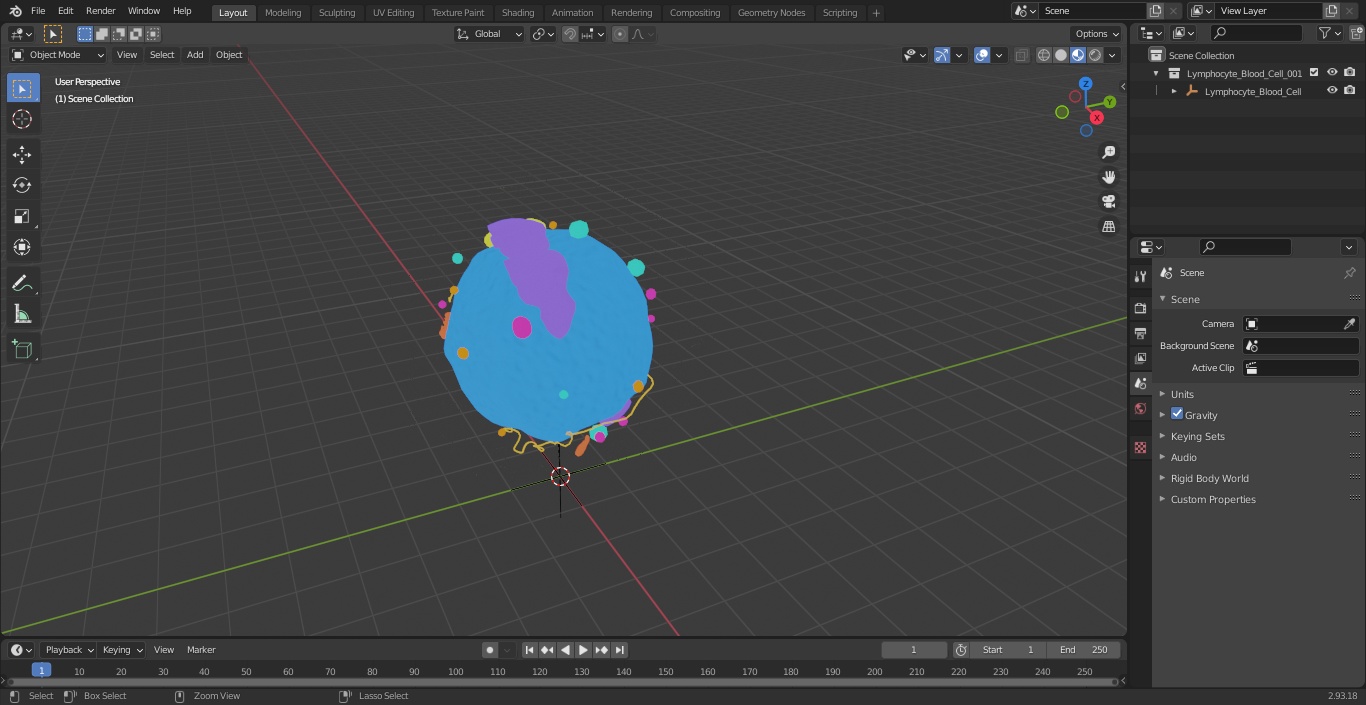
Task: Click the zoom magnifier viewport icon
Action: tap(1108, 152)
